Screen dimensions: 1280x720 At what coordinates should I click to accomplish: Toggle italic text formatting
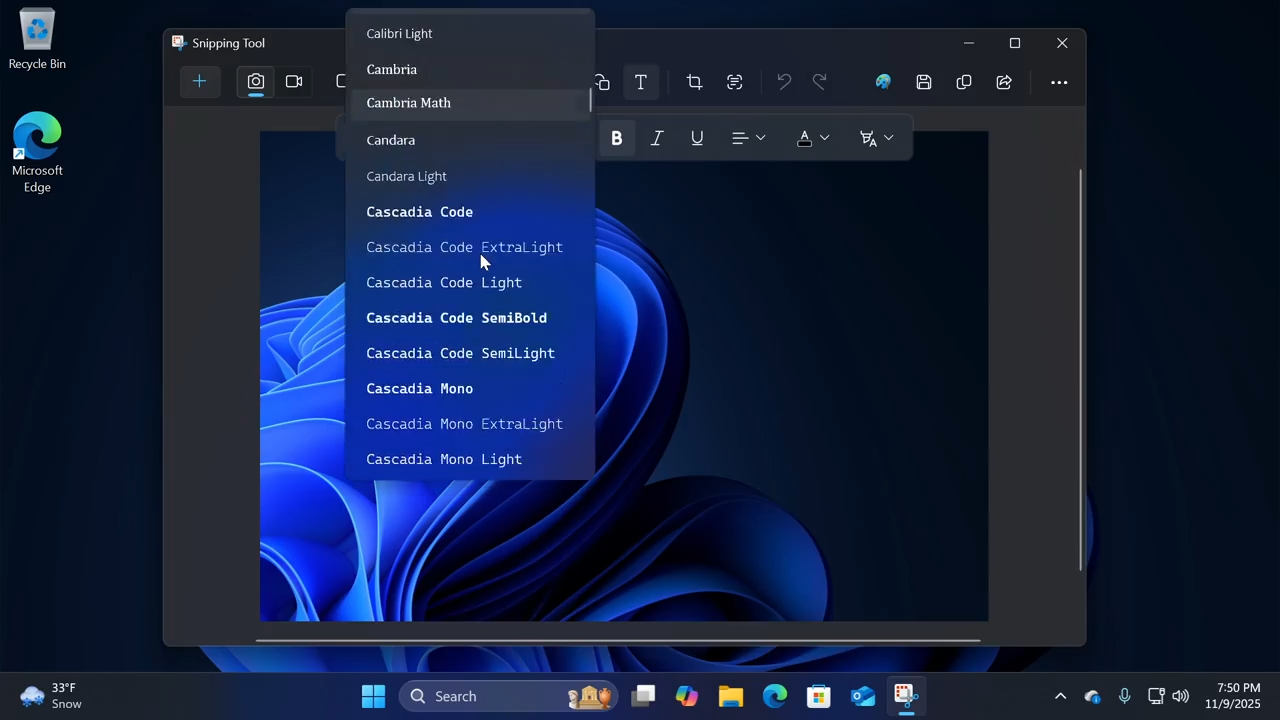point(657,139)
